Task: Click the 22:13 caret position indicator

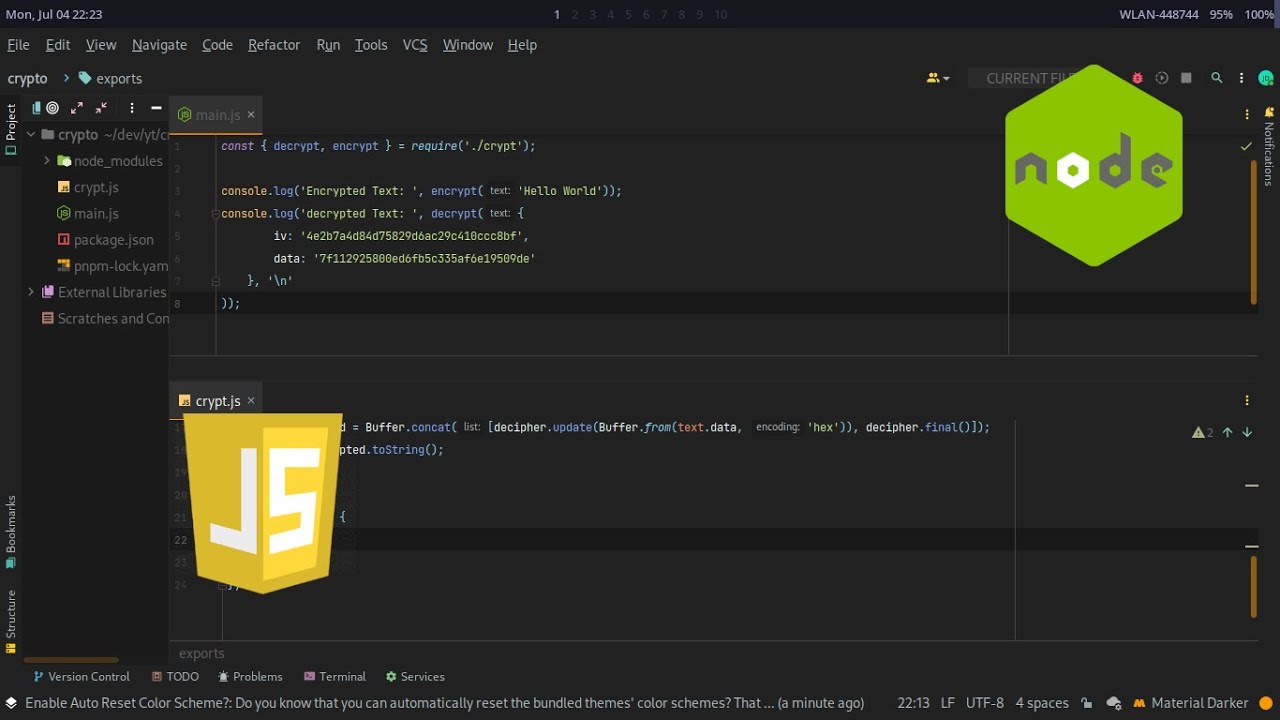Action: coord(914,703)
